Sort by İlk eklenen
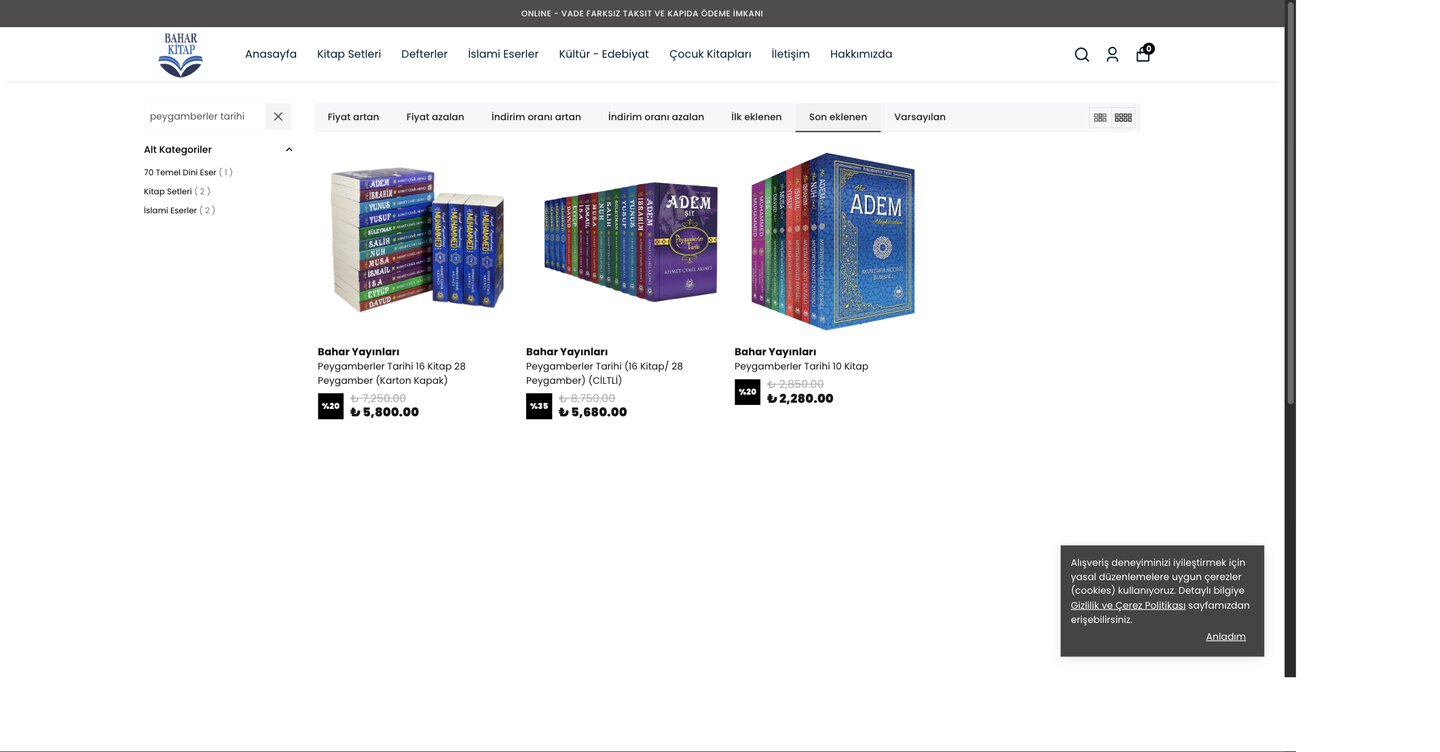The height and width of the screenshot is (752, 1440). [x=756, y=117]
